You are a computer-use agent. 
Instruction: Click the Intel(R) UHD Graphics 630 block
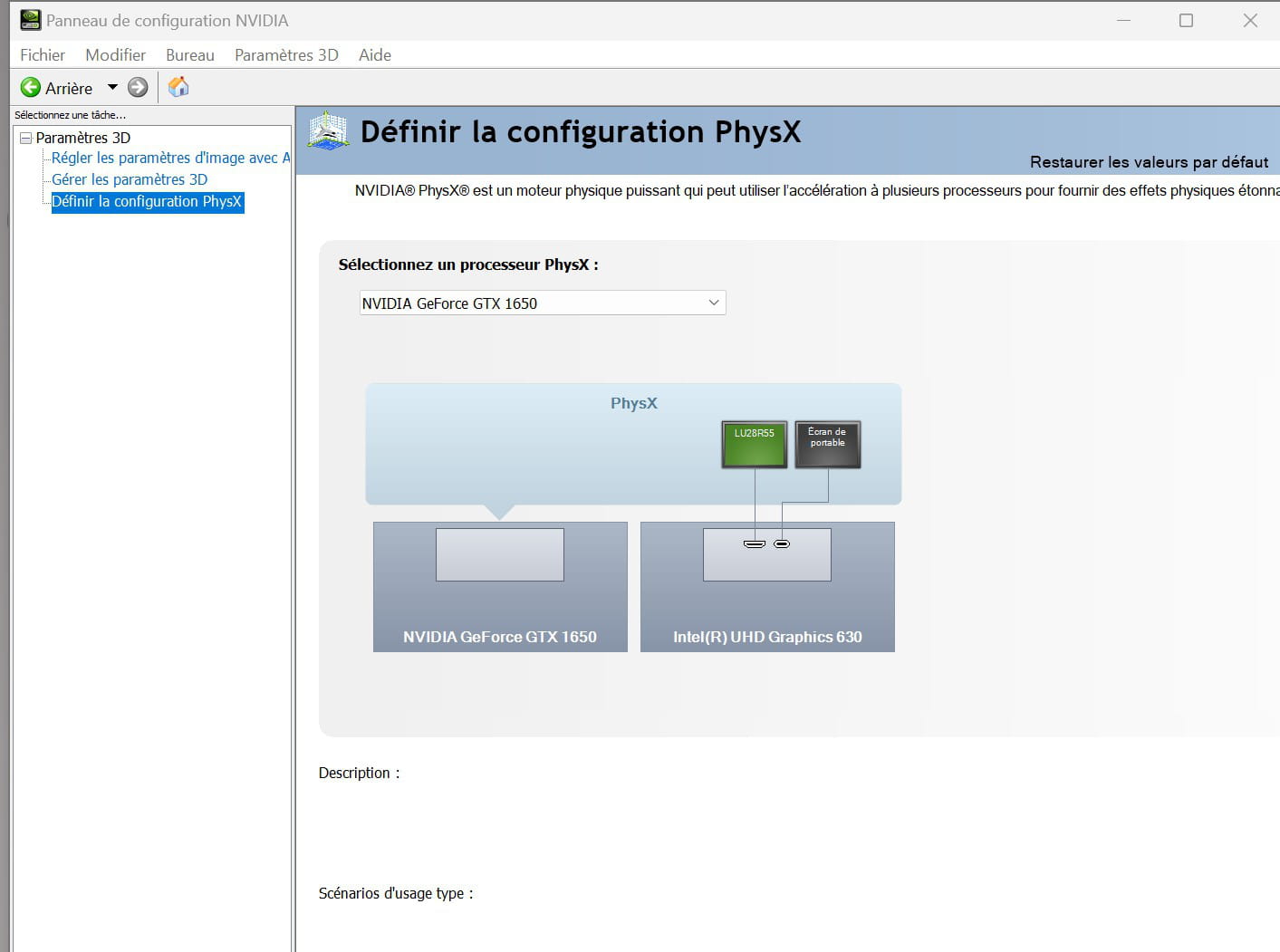click(x=767, y=587)
